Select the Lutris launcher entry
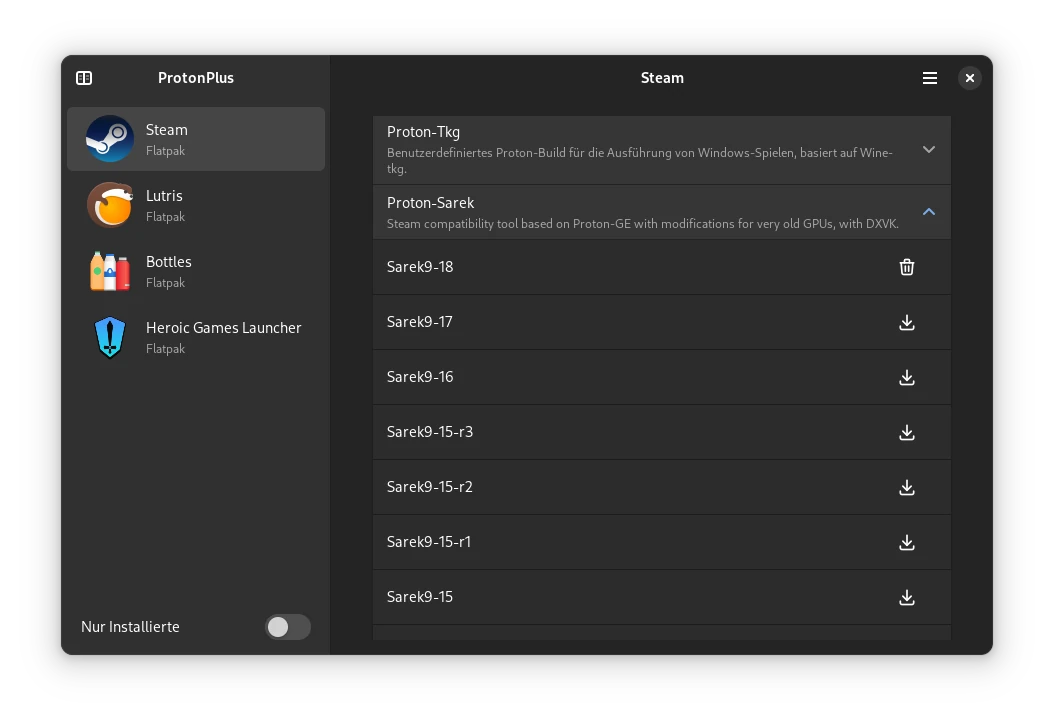Image resolution: width=1054 pixels, height=722 pixels. (x=196, y=205)
